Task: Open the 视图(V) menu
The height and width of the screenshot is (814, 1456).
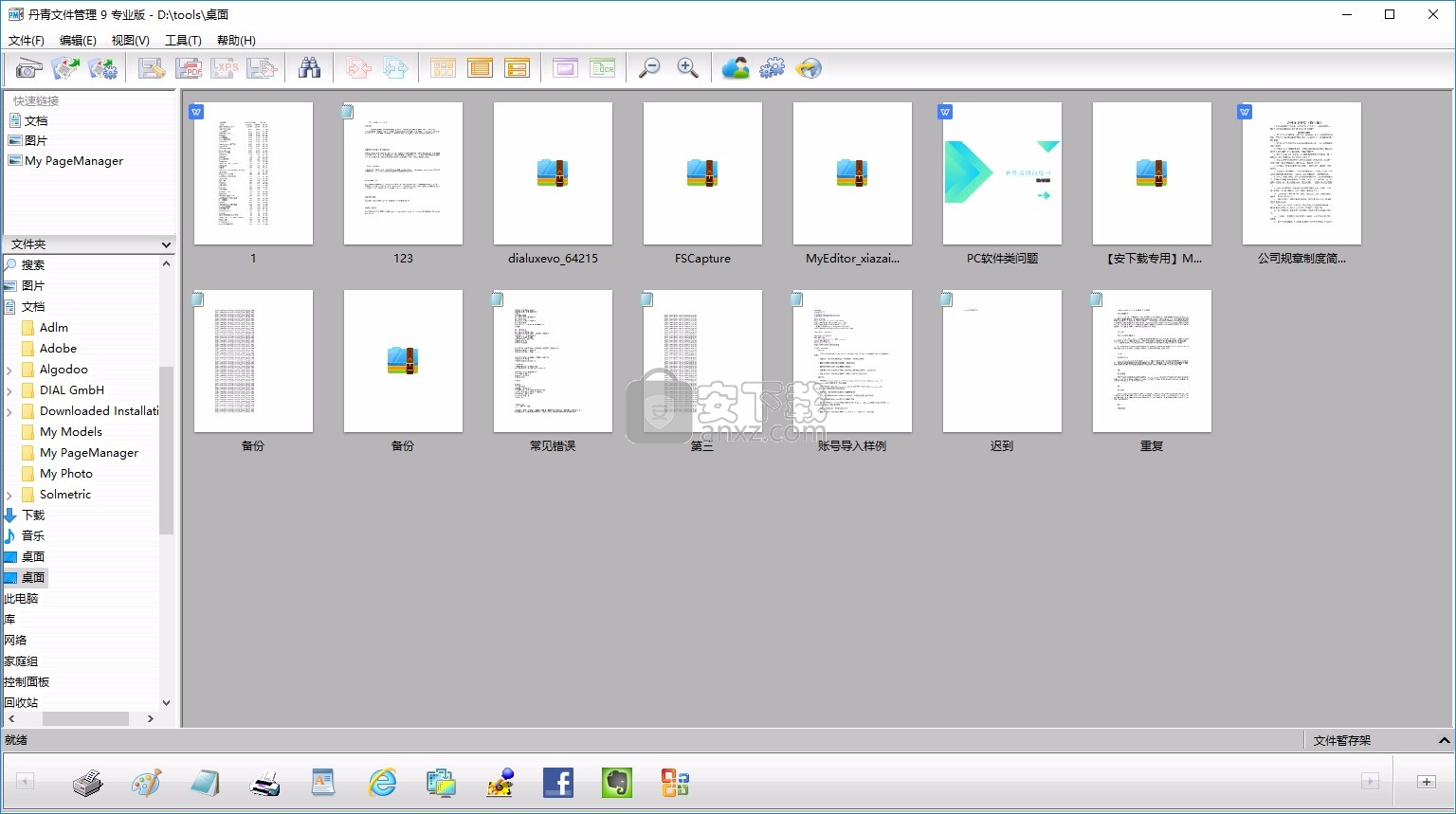Action: 130,40
